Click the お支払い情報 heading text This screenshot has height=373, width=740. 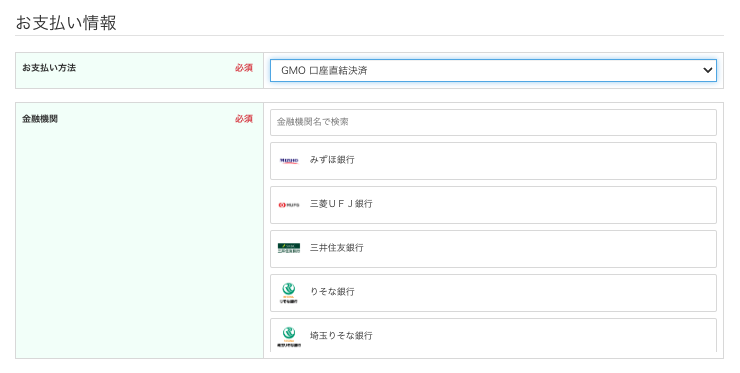click(66, 23)
